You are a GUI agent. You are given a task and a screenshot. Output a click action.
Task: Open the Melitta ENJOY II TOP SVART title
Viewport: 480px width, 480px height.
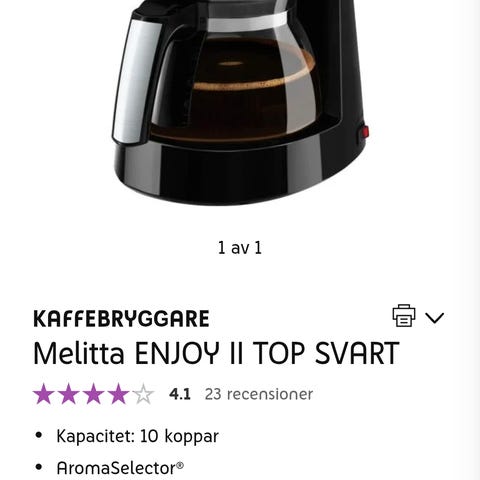[216, 353]
